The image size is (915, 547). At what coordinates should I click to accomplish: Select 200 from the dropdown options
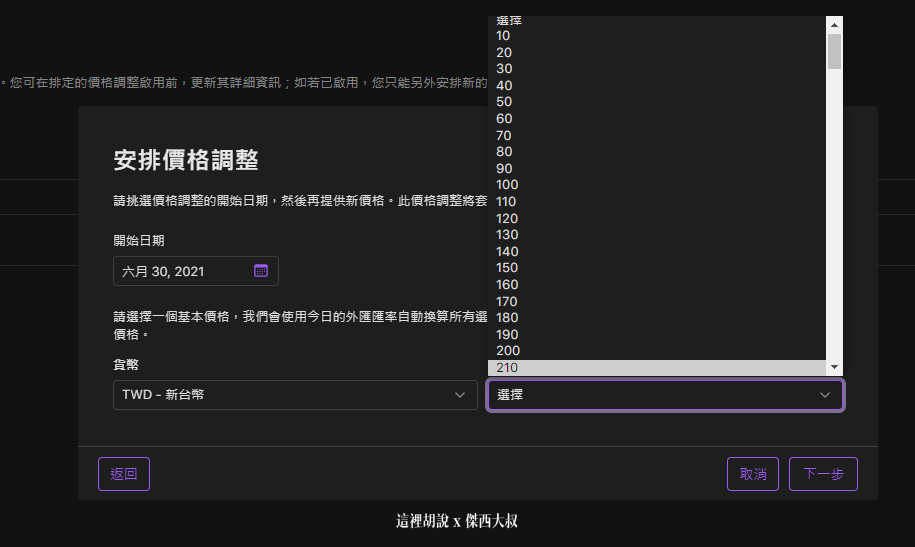656,351
